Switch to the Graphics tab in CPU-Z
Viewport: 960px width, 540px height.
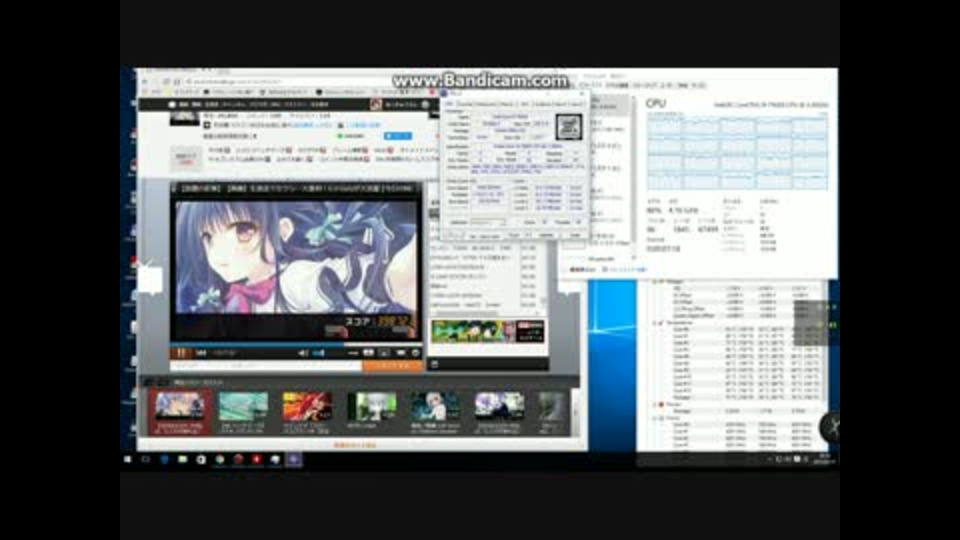pyautogui.click(x=542, y=104)
